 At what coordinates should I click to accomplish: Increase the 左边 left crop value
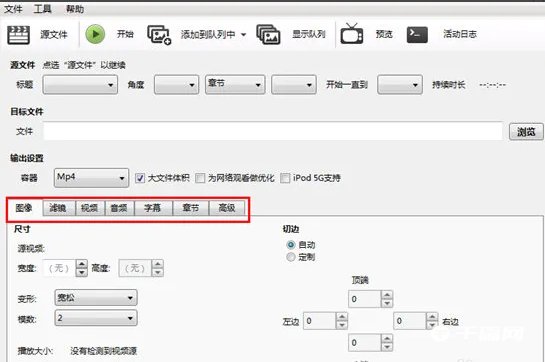click(342, 317)
